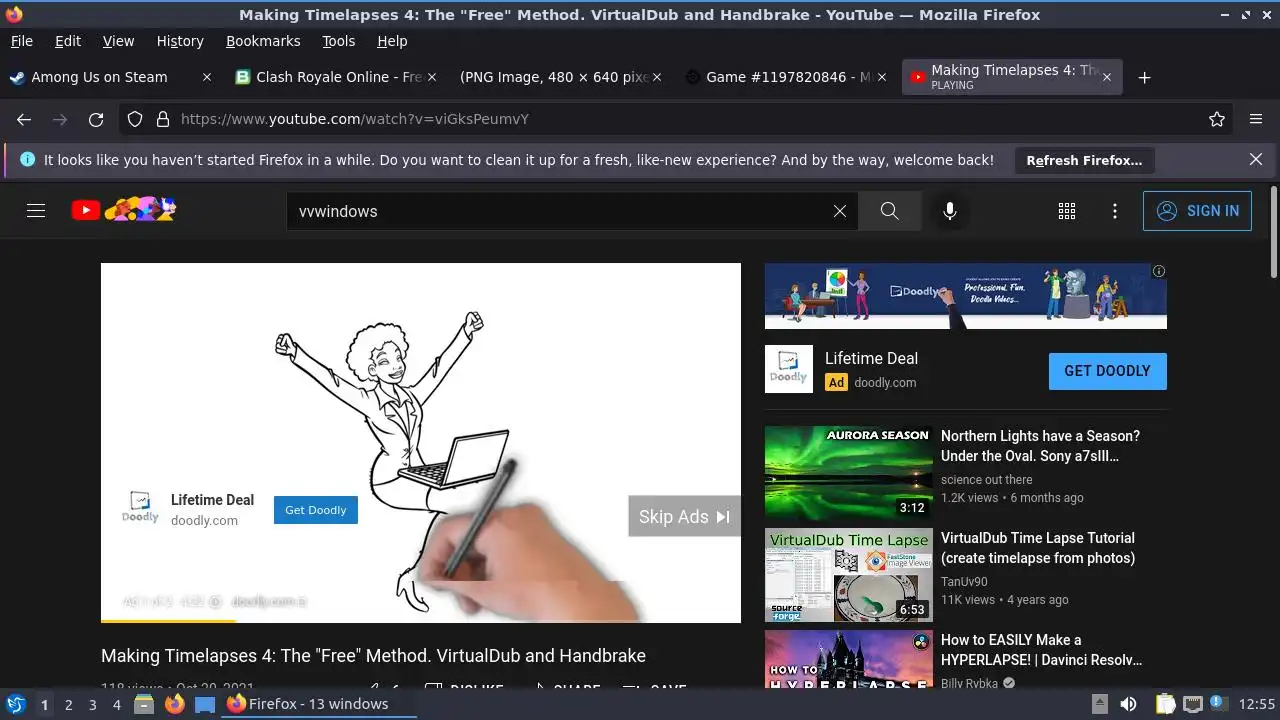Open the View menu
The image size is (1280, 720).
(118, 41)
